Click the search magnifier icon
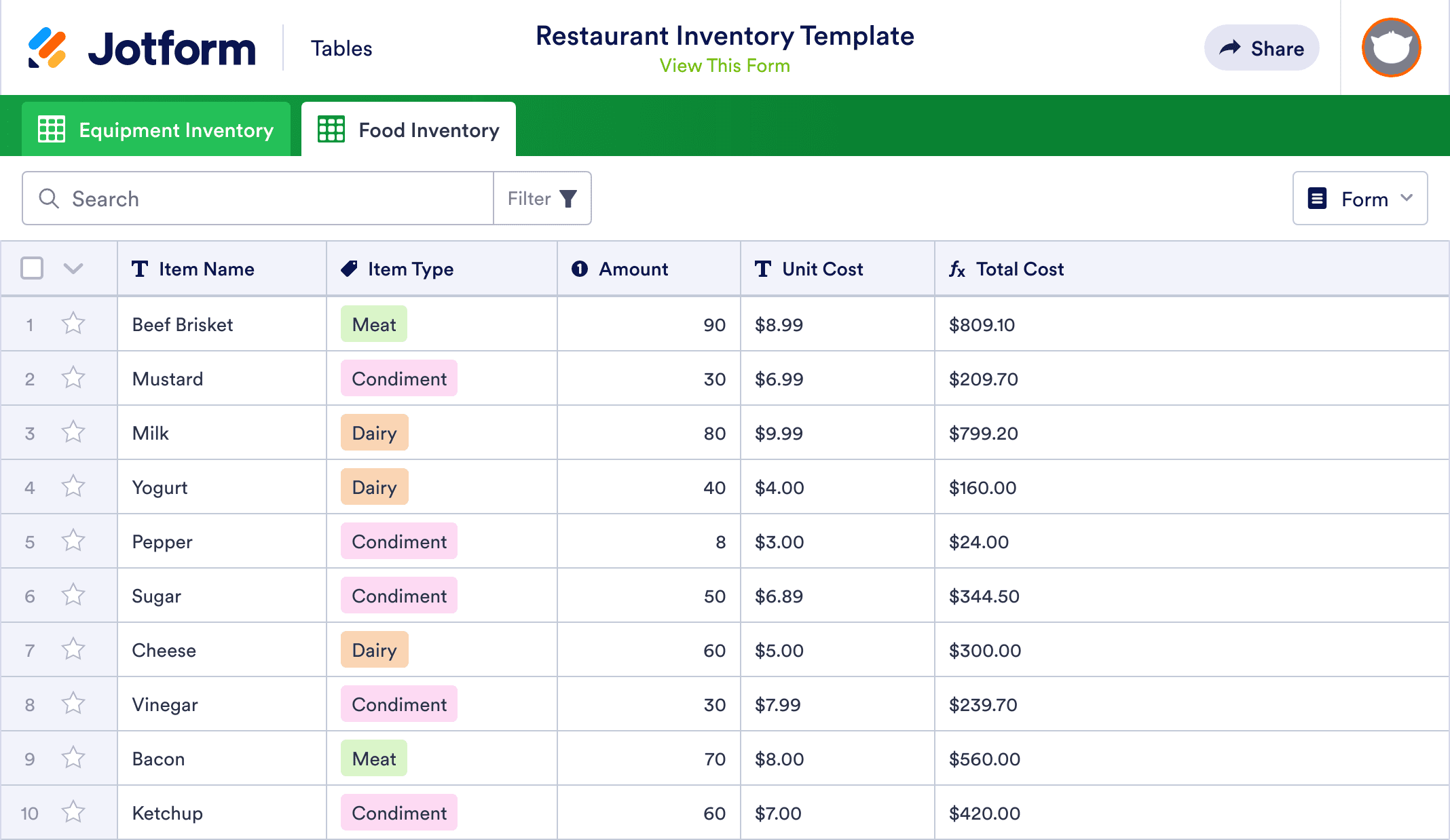Image resolution: width=1450 pixels, height=840 pixels. pos(49,198)
